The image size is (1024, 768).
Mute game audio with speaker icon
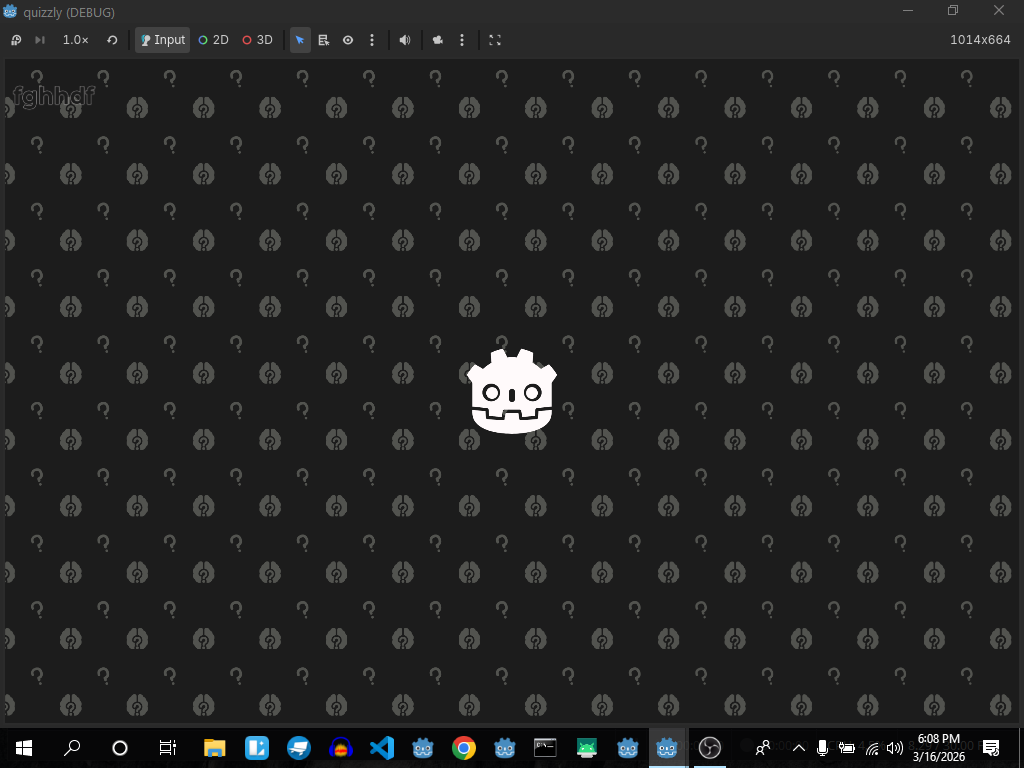pyautogui.click(x=405, y=40)
